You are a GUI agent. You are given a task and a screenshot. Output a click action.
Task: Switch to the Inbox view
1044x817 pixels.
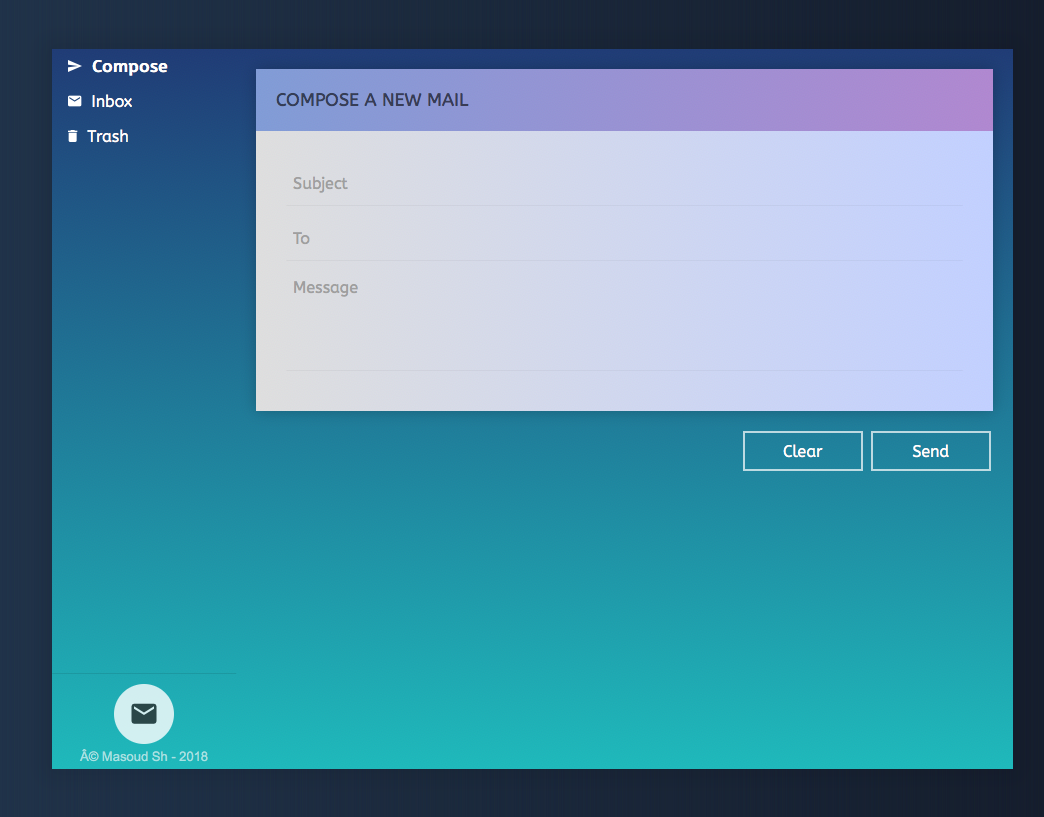[x=111, y=100]
